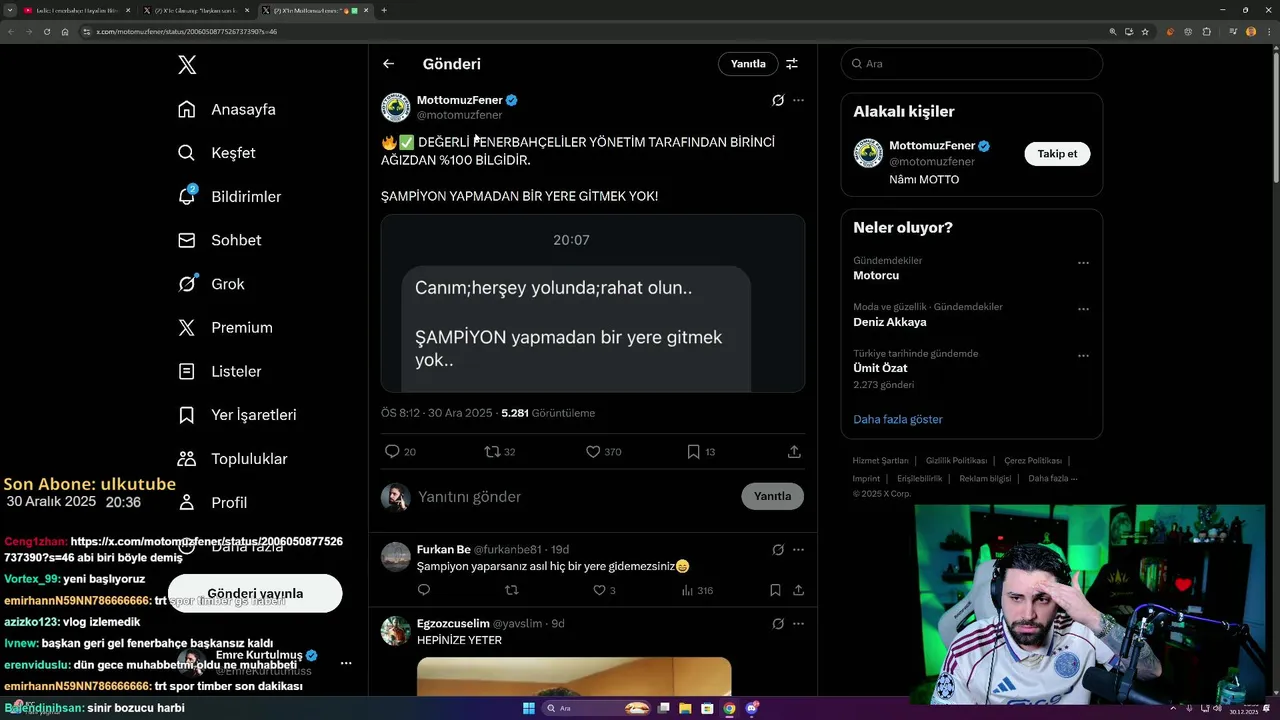Open more options on MottomuzFener post
This screenshot has width=1280, height=720.
[798, 100]
